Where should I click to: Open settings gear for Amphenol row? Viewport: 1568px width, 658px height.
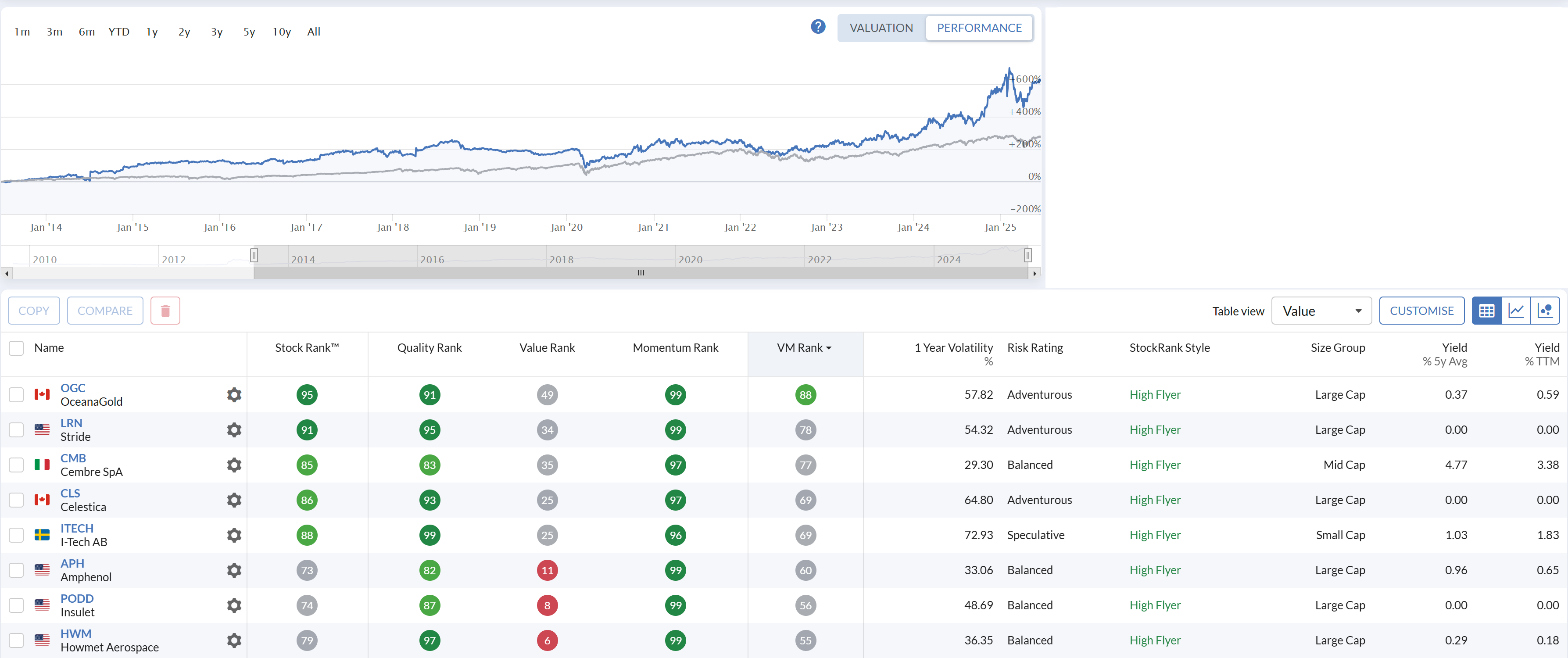click(x=234, y=570)
